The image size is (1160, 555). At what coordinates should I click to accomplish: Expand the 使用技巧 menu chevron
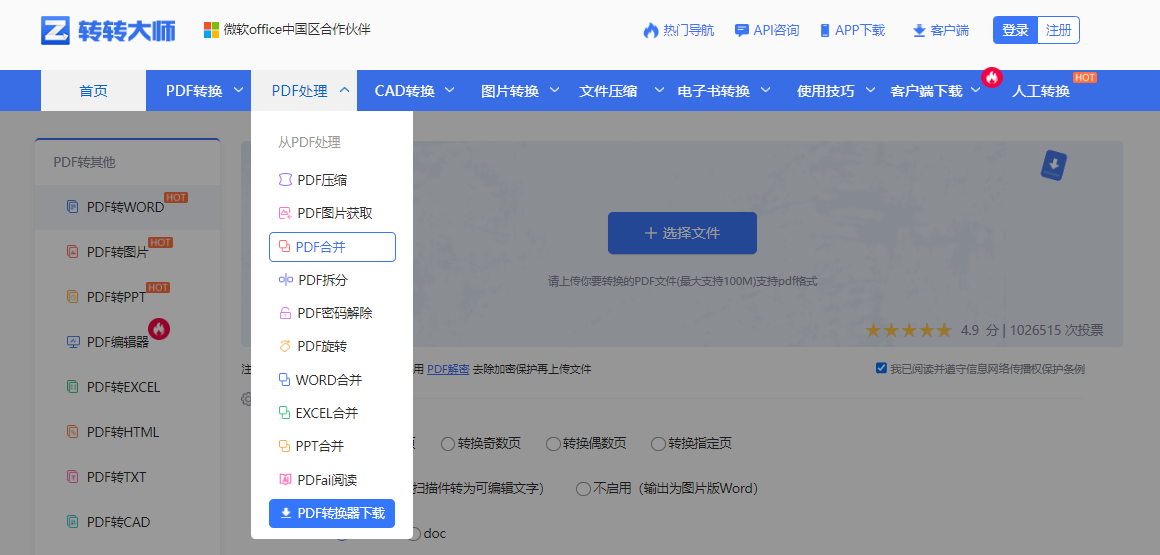(871, 90)
